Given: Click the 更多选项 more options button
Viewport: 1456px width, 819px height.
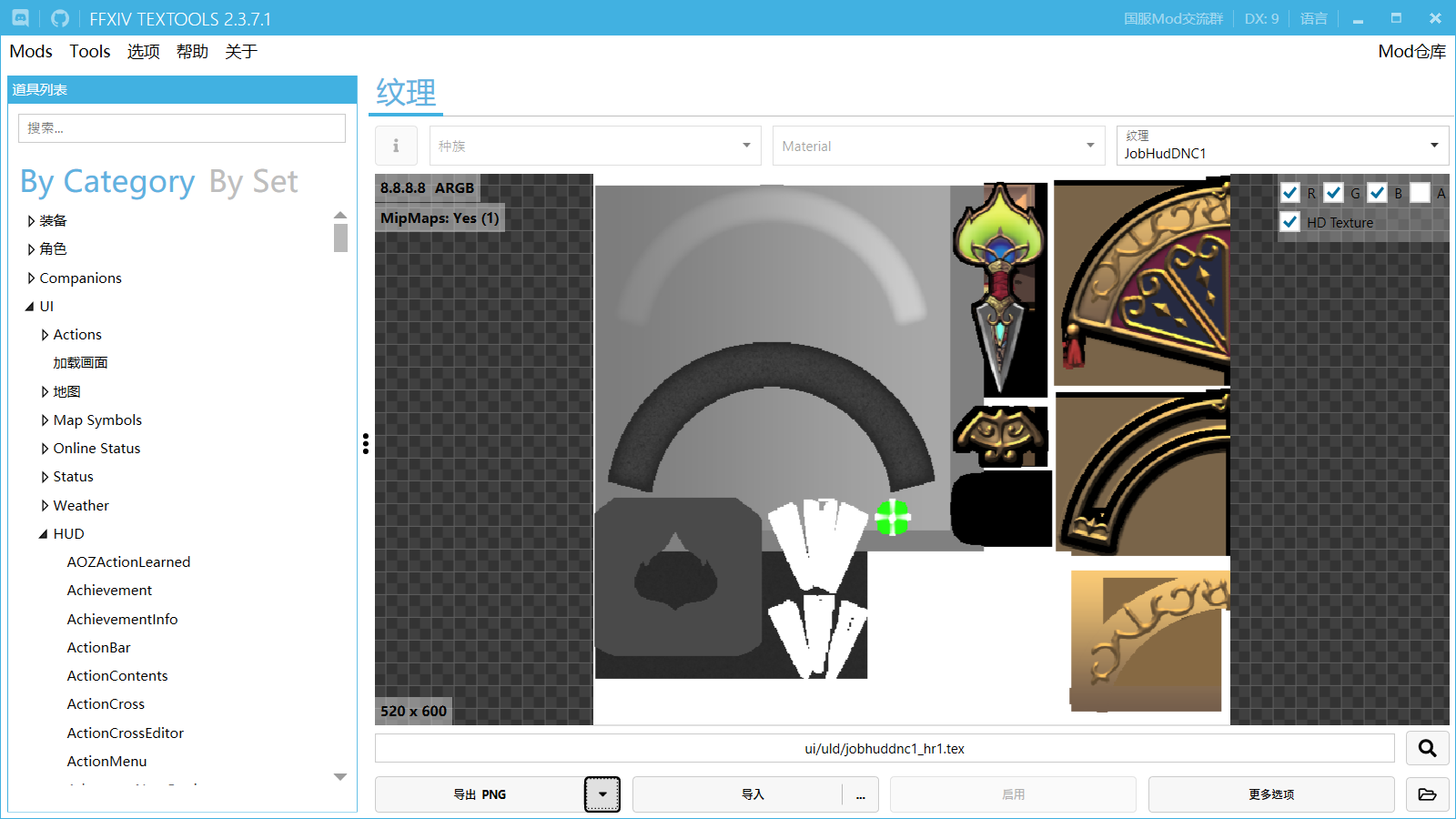Looking at the screenshot, I should 1271,794.
